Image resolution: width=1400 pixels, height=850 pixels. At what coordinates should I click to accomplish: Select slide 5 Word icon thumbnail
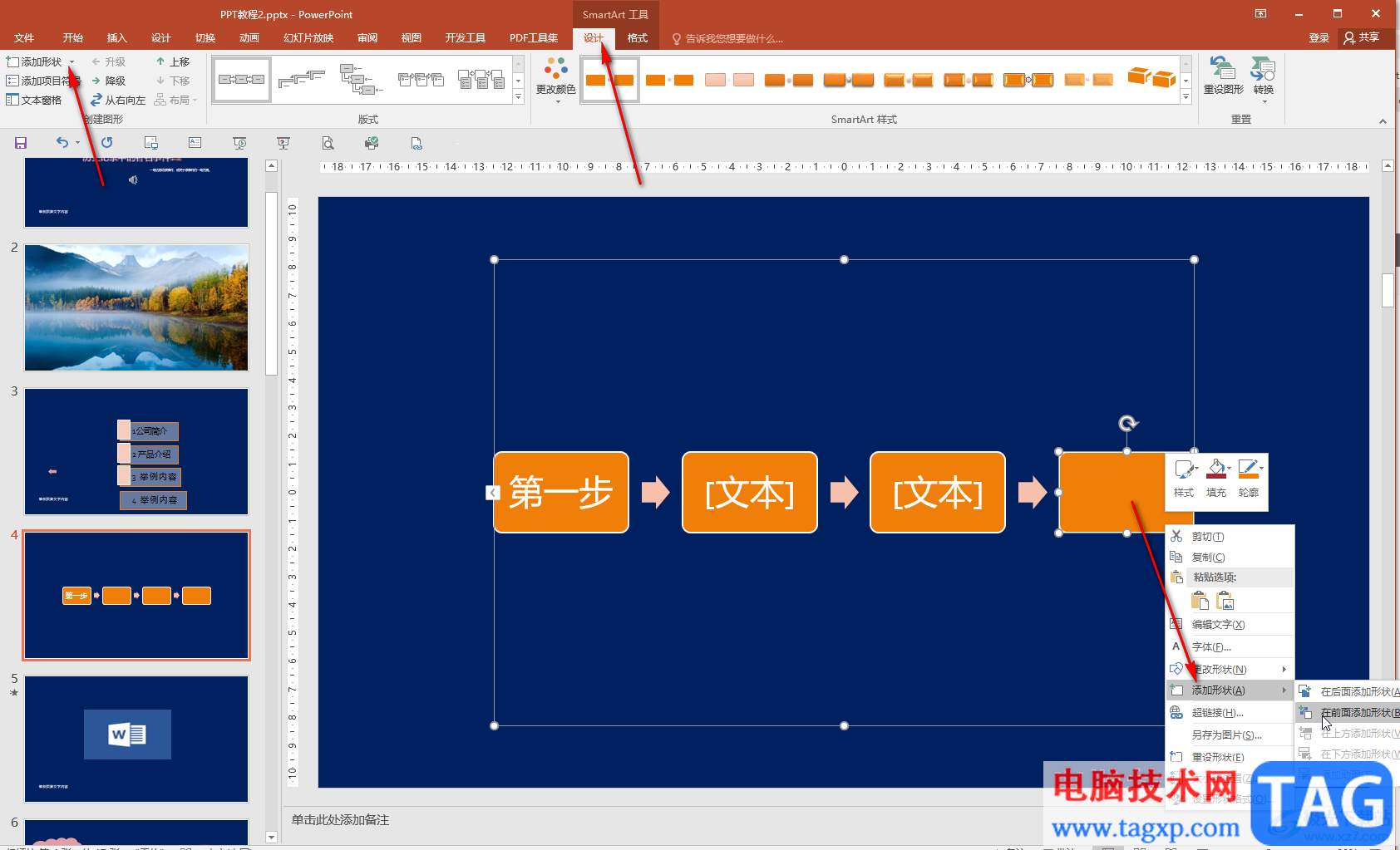(136, 739)
